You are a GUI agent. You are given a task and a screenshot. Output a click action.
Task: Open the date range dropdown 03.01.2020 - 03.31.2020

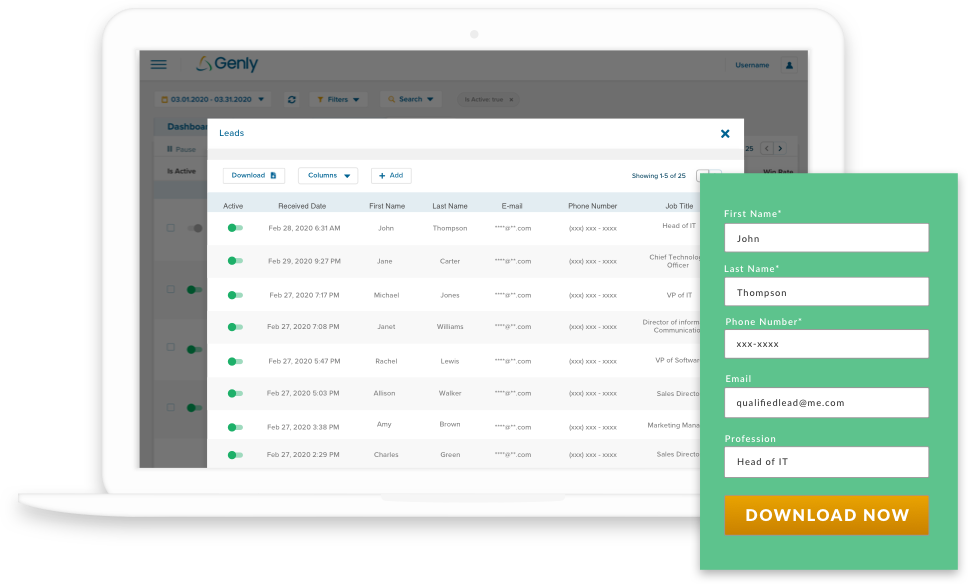[x=213, y=100]
